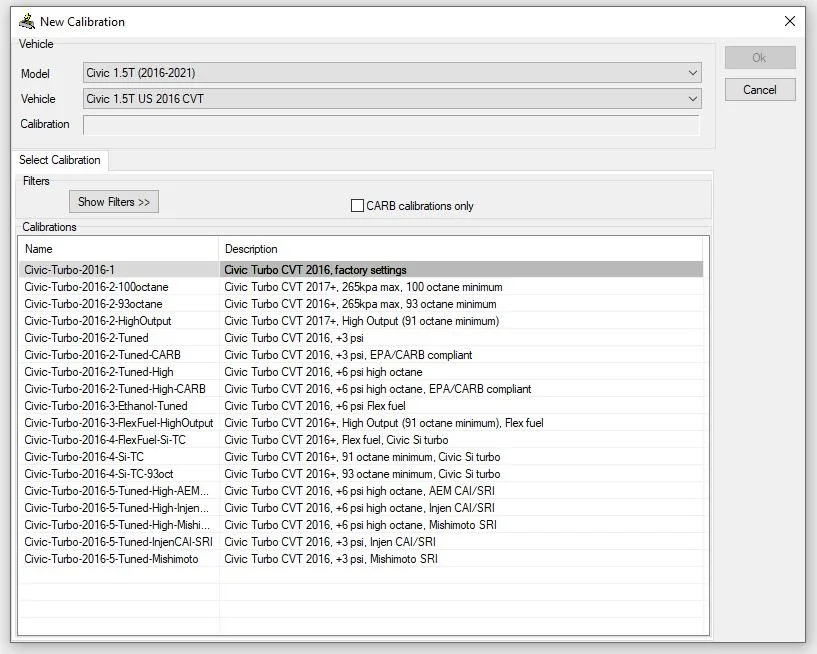This screenshot has height=654, width=817.
Task: Select Civic-Turbo-2016-4-Si-TC-93oct row
Action: click(x=361, y=474)
